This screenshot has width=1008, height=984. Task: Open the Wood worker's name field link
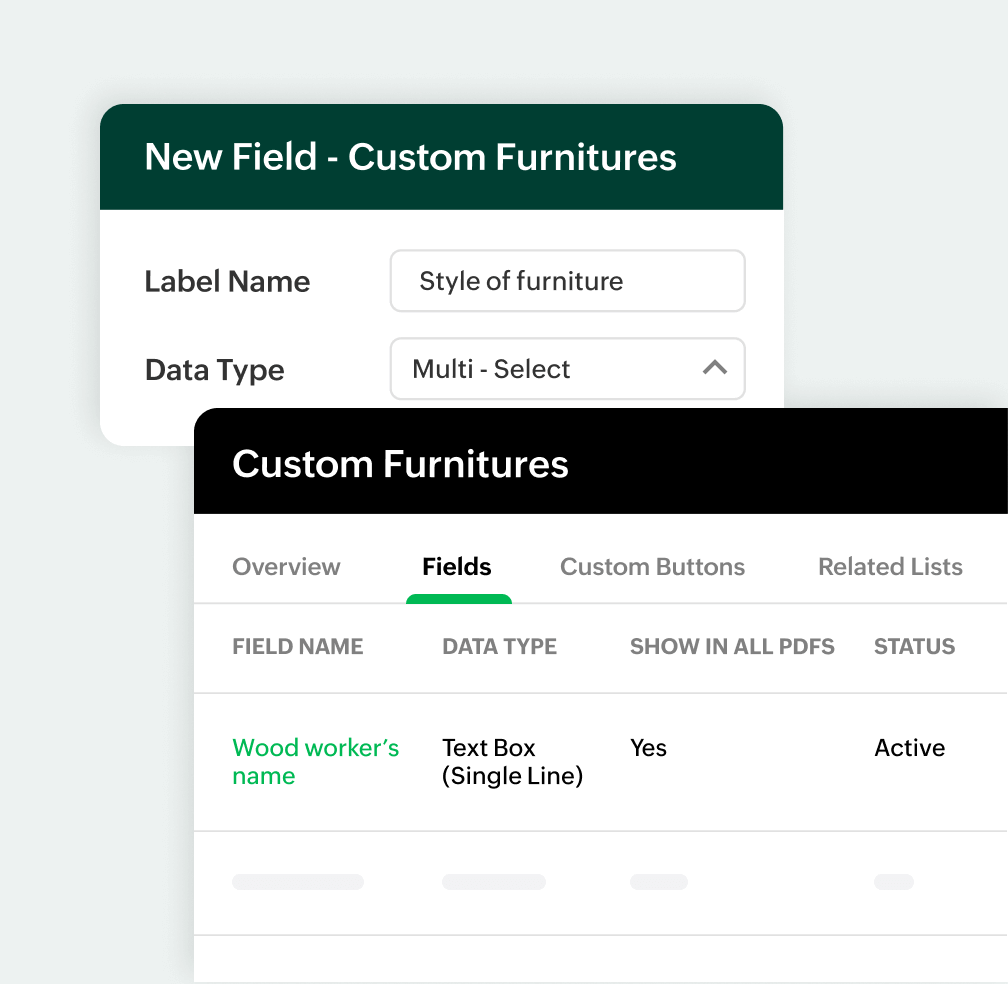(x=315, y=761)
